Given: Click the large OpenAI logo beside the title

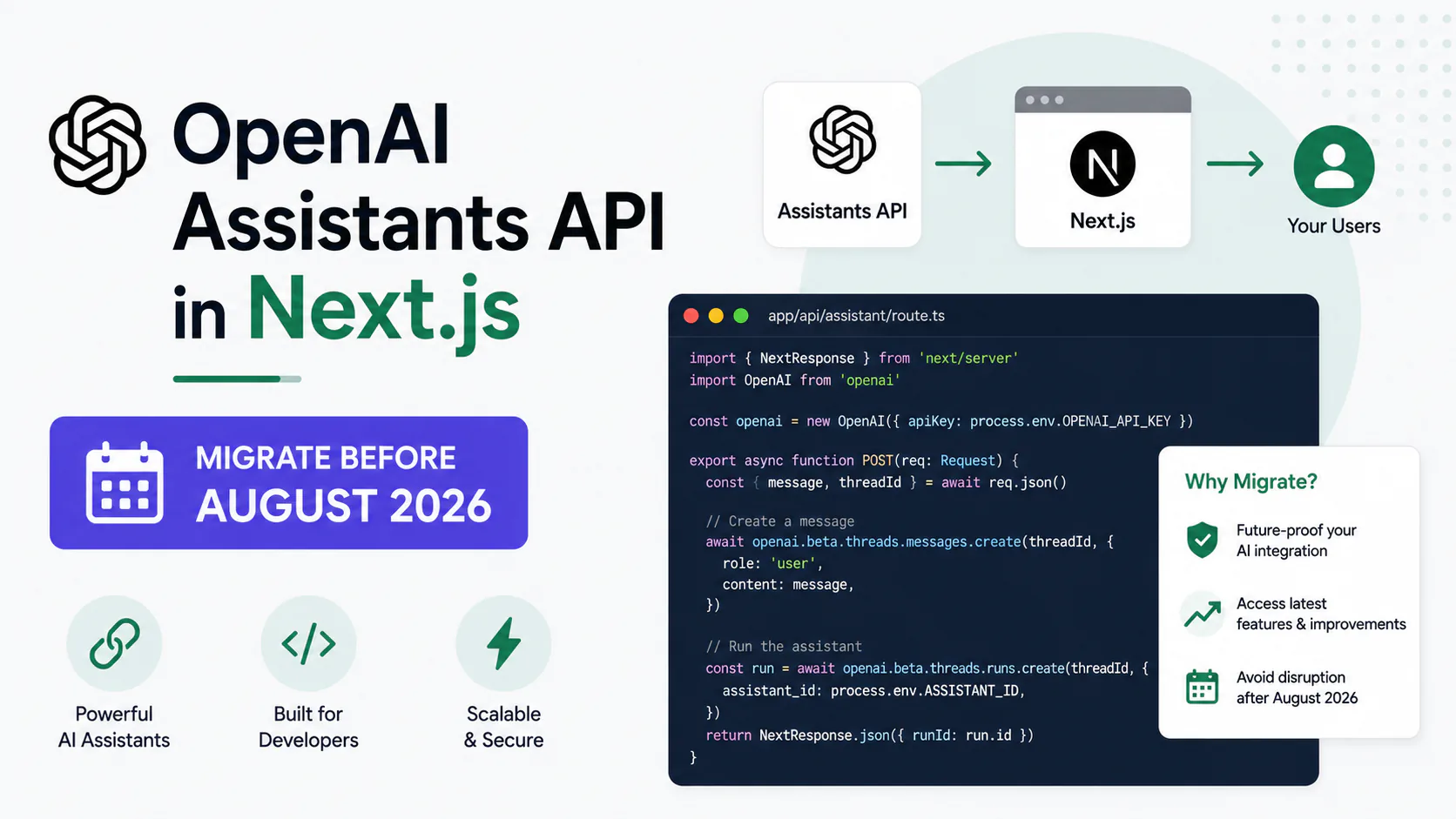Looking at the screenshot, I should (x=98, y=144).
